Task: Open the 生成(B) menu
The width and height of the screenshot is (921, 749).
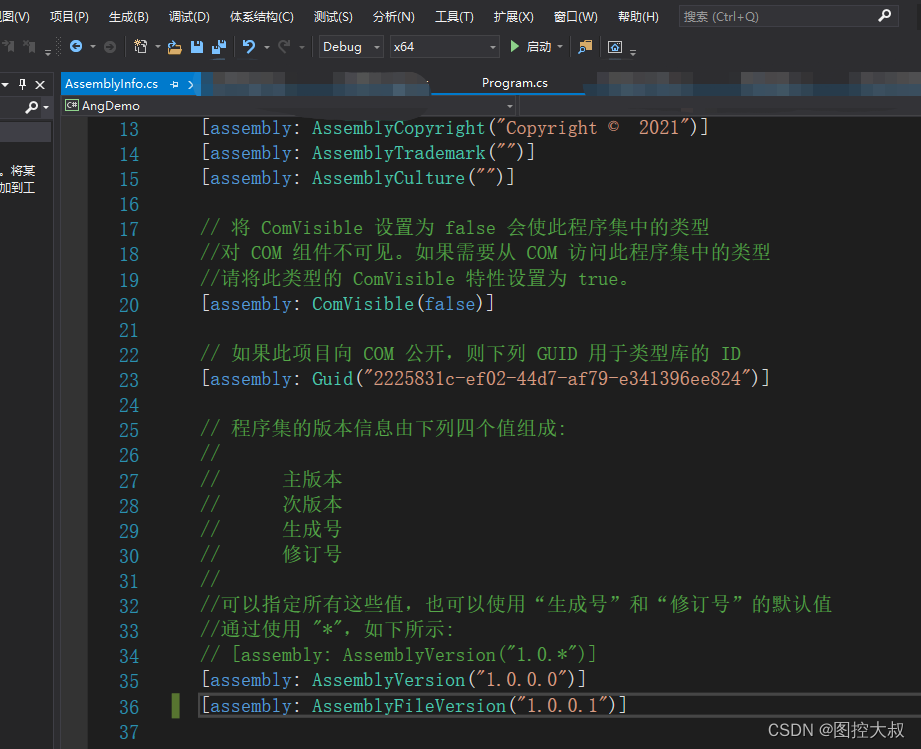Action: tap(129, 16)
